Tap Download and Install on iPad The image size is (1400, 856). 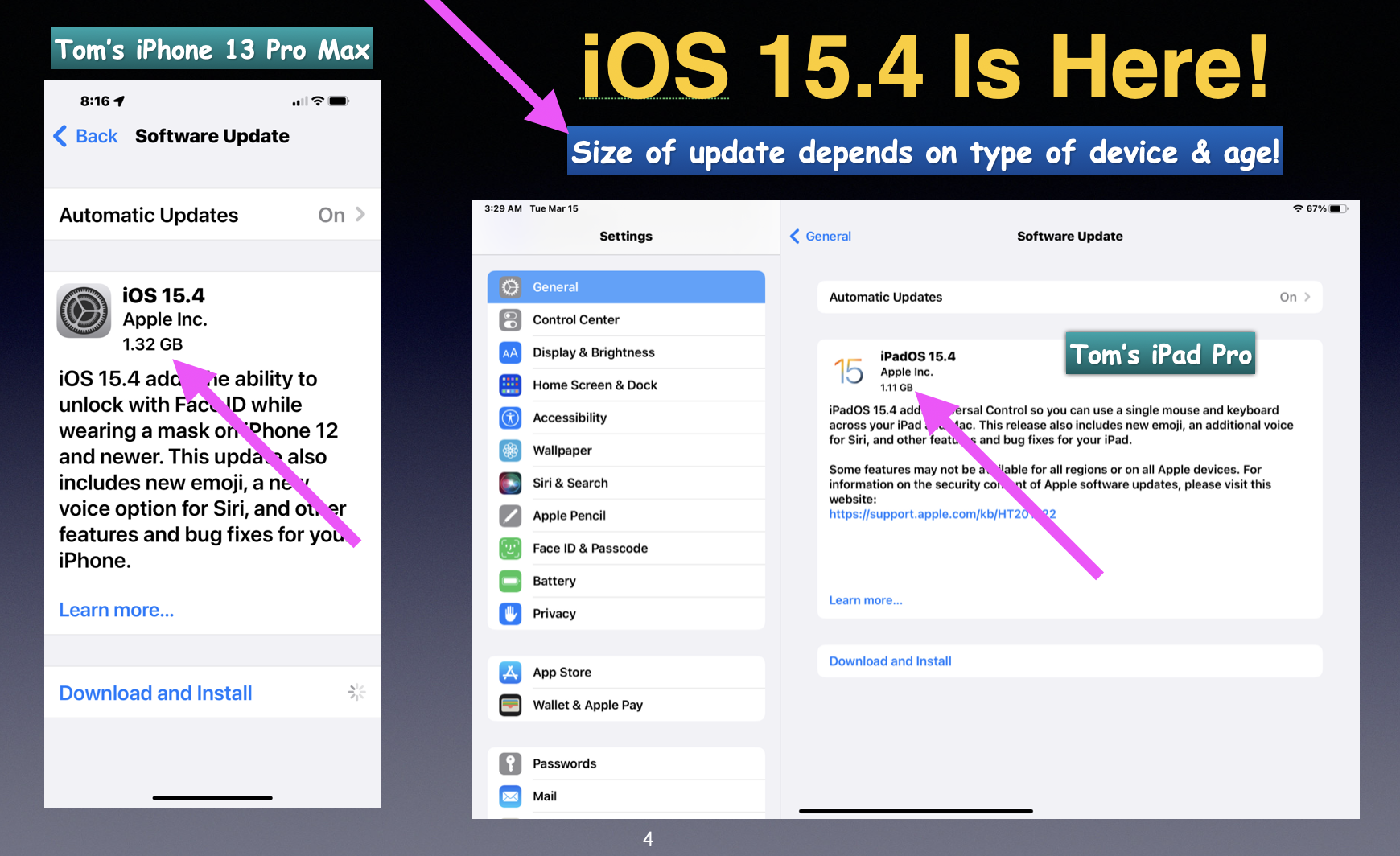tap(890, 661)
